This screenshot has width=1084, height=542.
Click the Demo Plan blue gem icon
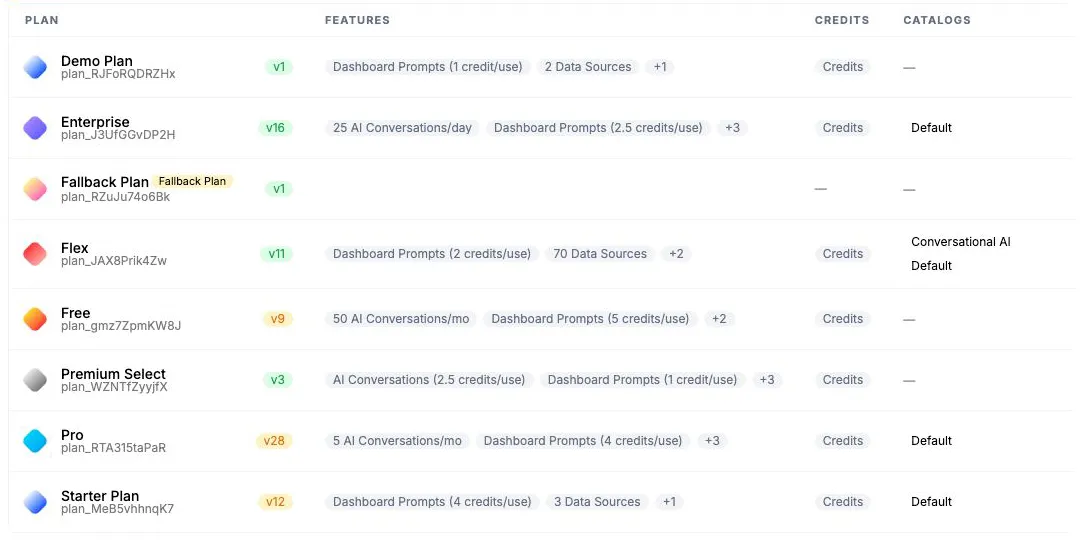pos(35,67)
